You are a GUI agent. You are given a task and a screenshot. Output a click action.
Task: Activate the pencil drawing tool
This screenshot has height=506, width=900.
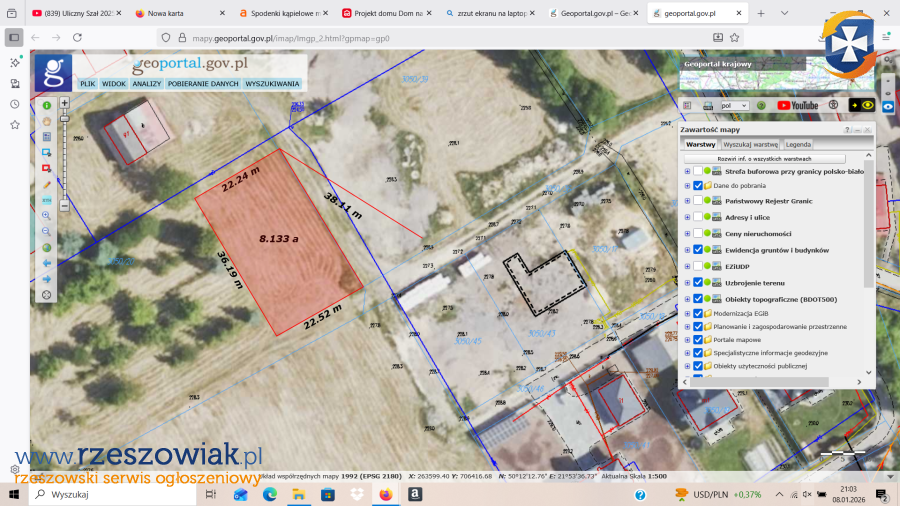(46, 184)
